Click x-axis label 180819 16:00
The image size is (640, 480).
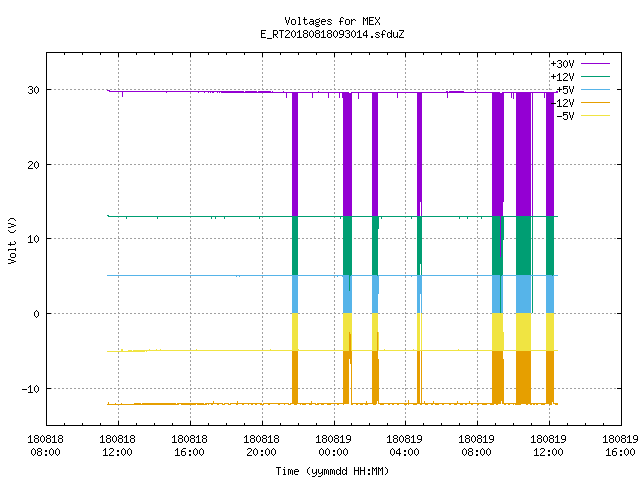(620, 446)
